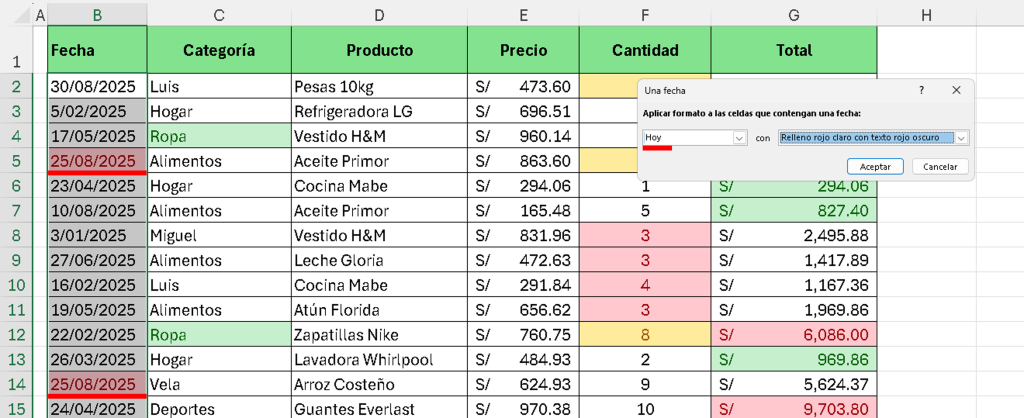
Task: Expand the Relleno rojo claro format dropdown
Action: coord(961,138)
